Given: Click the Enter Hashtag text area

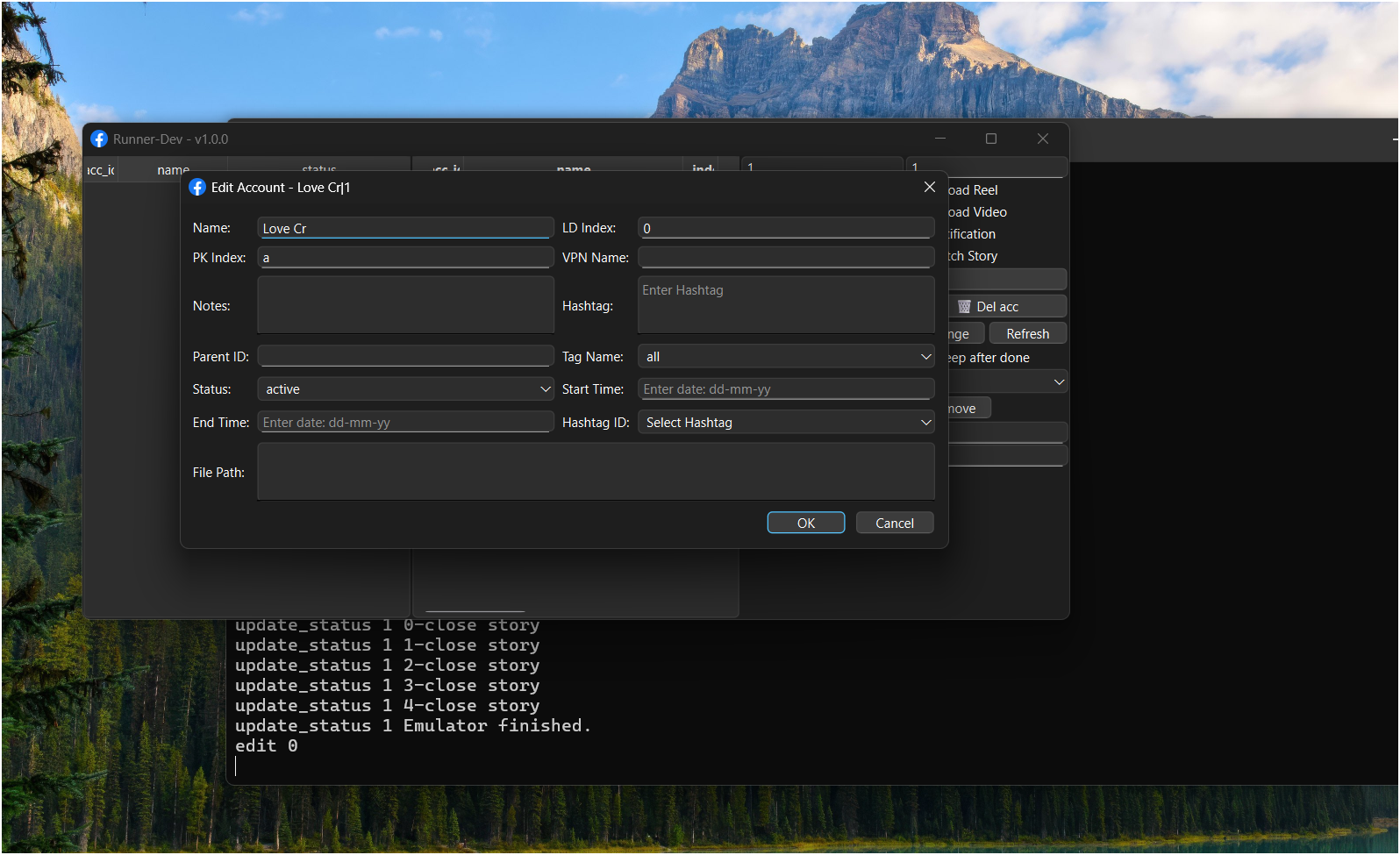Looking at the screenshot, I should tap(786, 305).
